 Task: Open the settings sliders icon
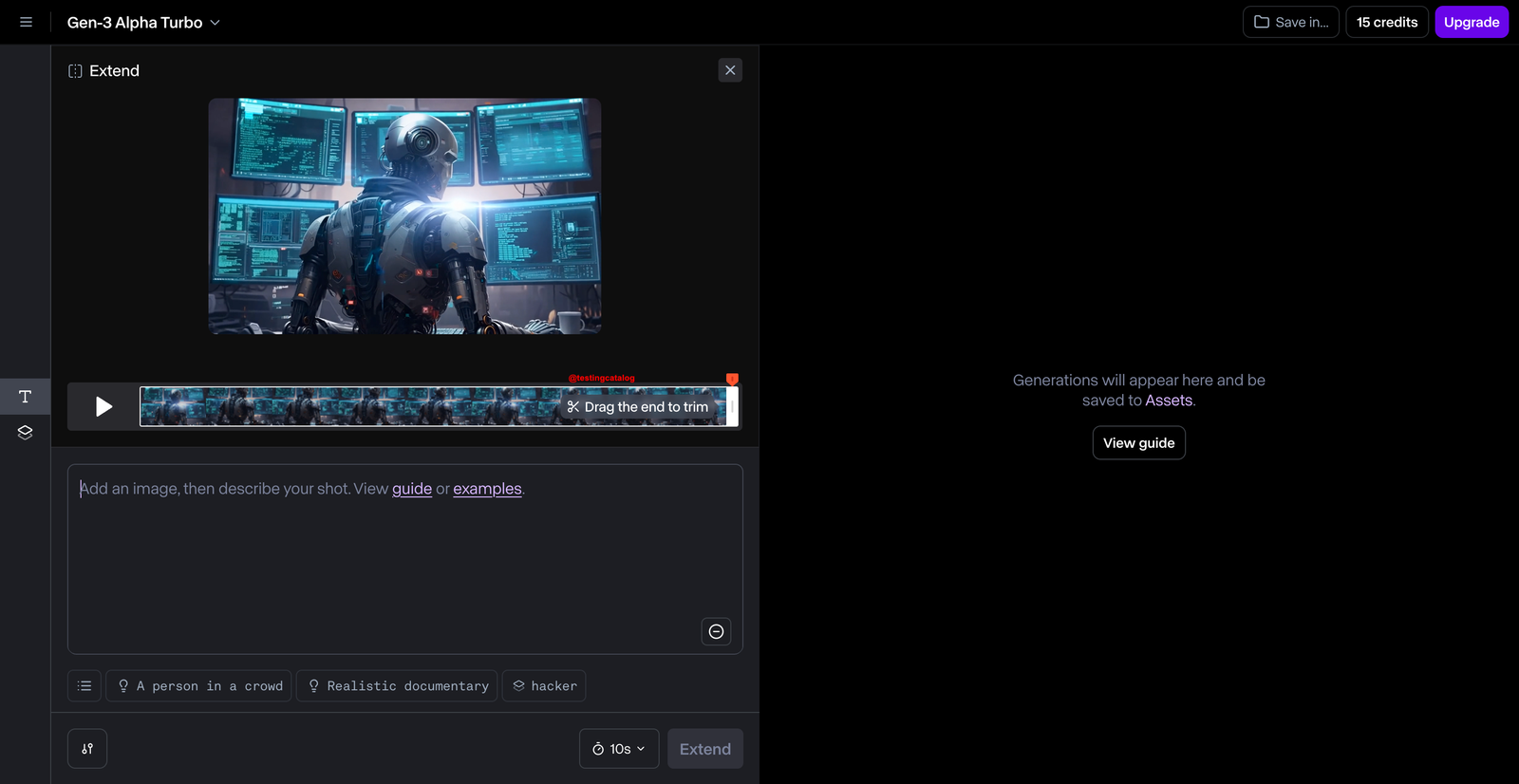[x=87, y=749]
